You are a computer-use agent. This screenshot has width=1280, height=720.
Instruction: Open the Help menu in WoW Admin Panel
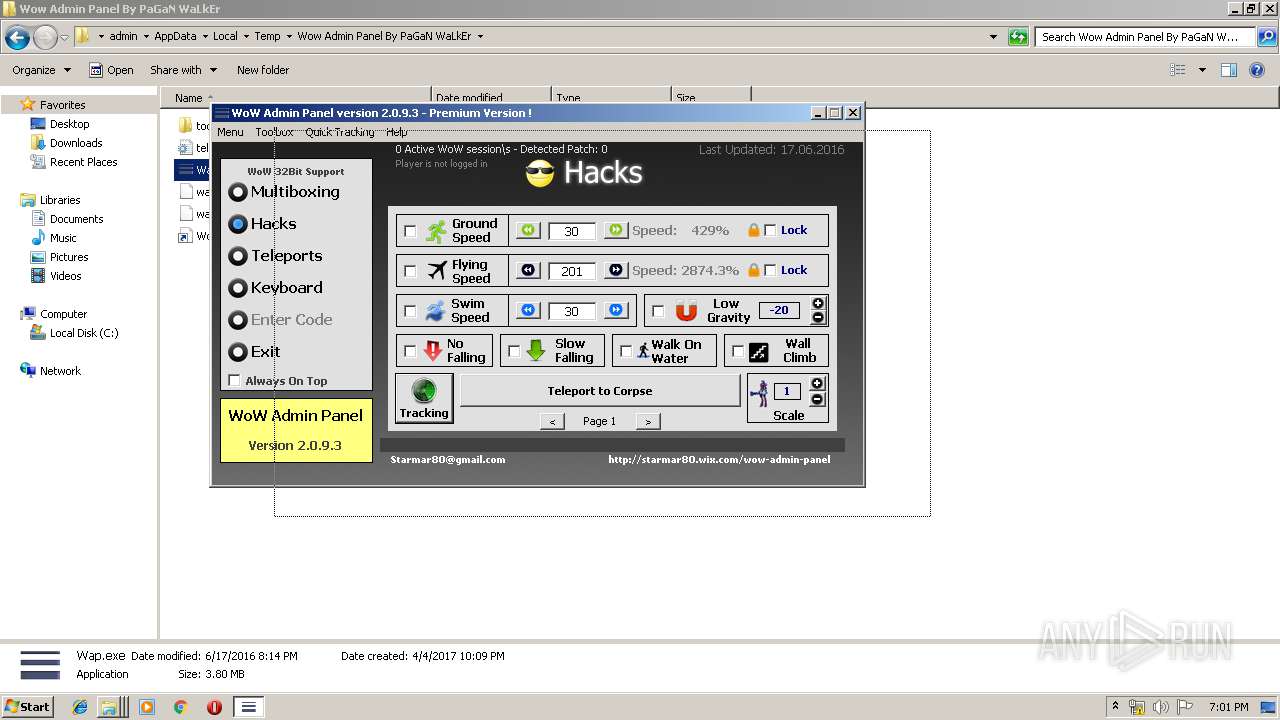397,132
